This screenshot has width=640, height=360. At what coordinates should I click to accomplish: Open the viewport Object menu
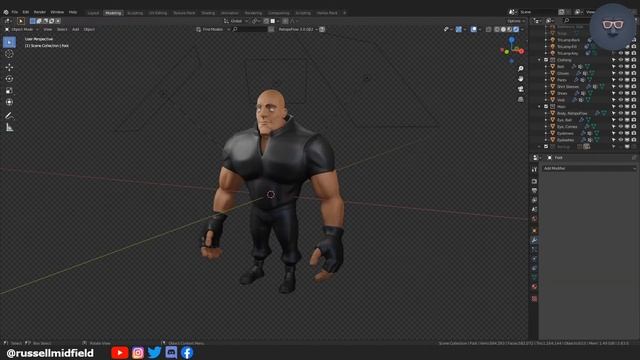coord(89,29)
